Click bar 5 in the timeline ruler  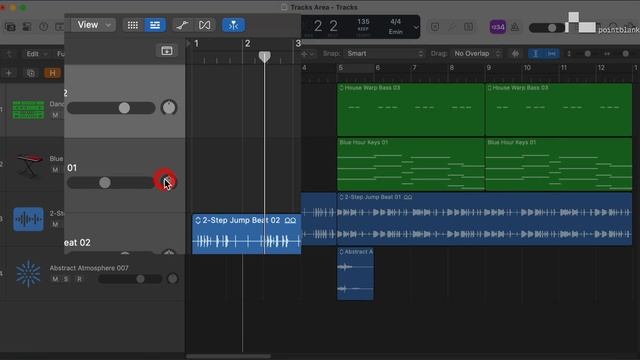(x=341, y=68)
